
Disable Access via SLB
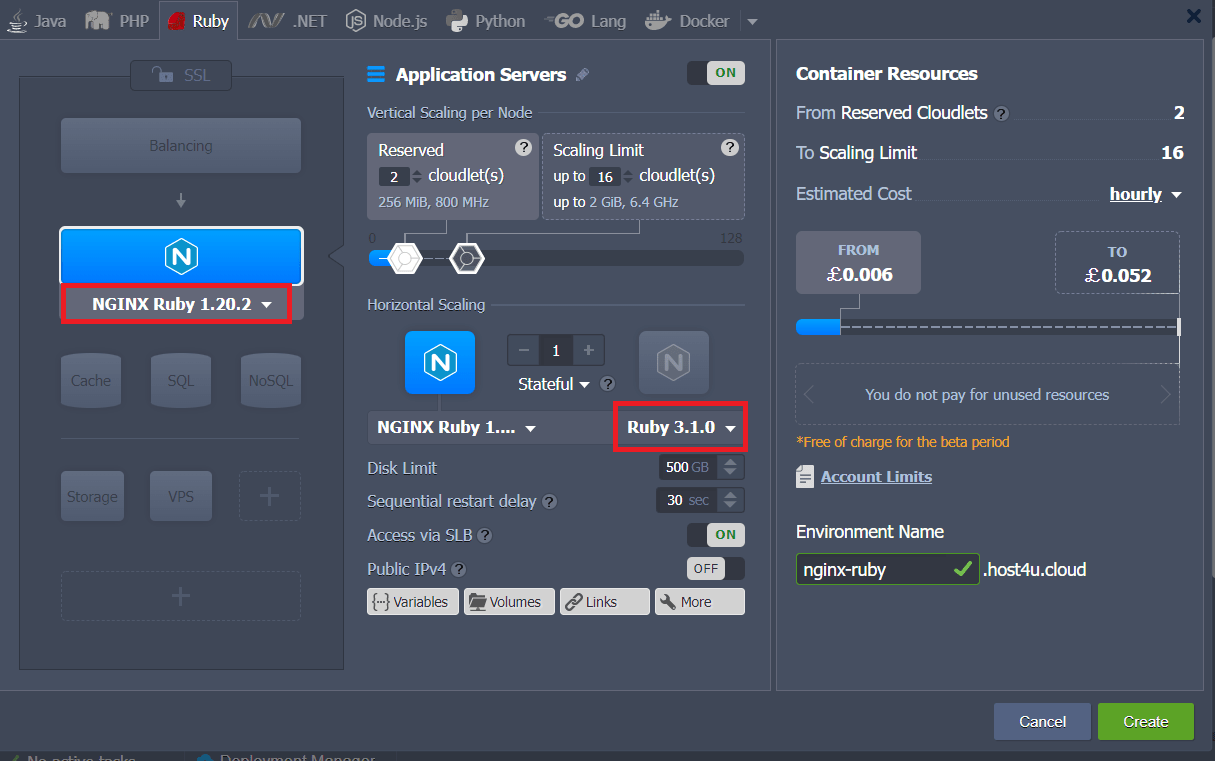pyautogui.click(x=715, y=535)
